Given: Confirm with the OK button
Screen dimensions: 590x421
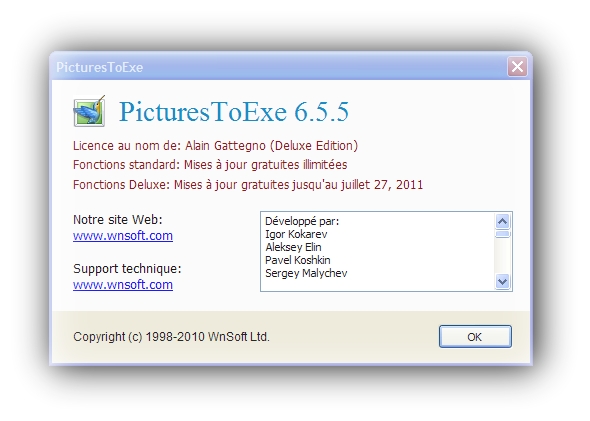Looking at the screenshot, I should 475,336.
